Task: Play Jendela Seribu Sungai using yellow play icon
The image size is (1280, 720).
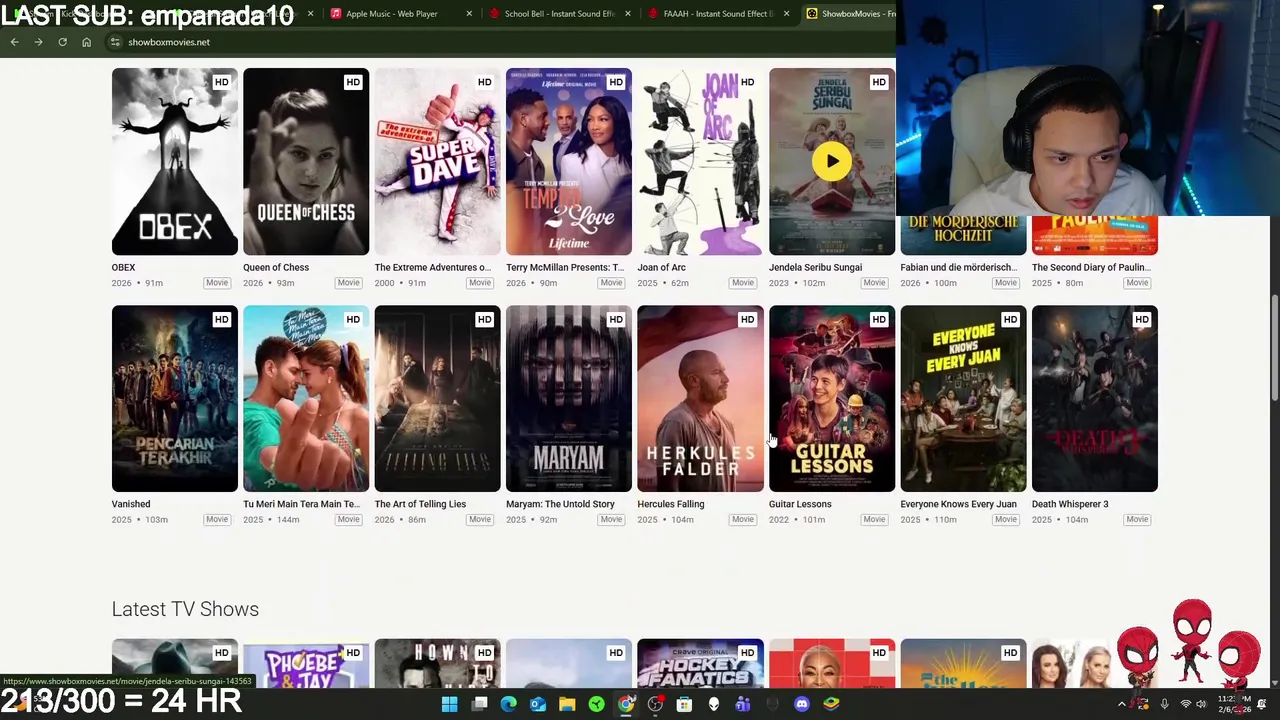Action: tap(832, 161)
